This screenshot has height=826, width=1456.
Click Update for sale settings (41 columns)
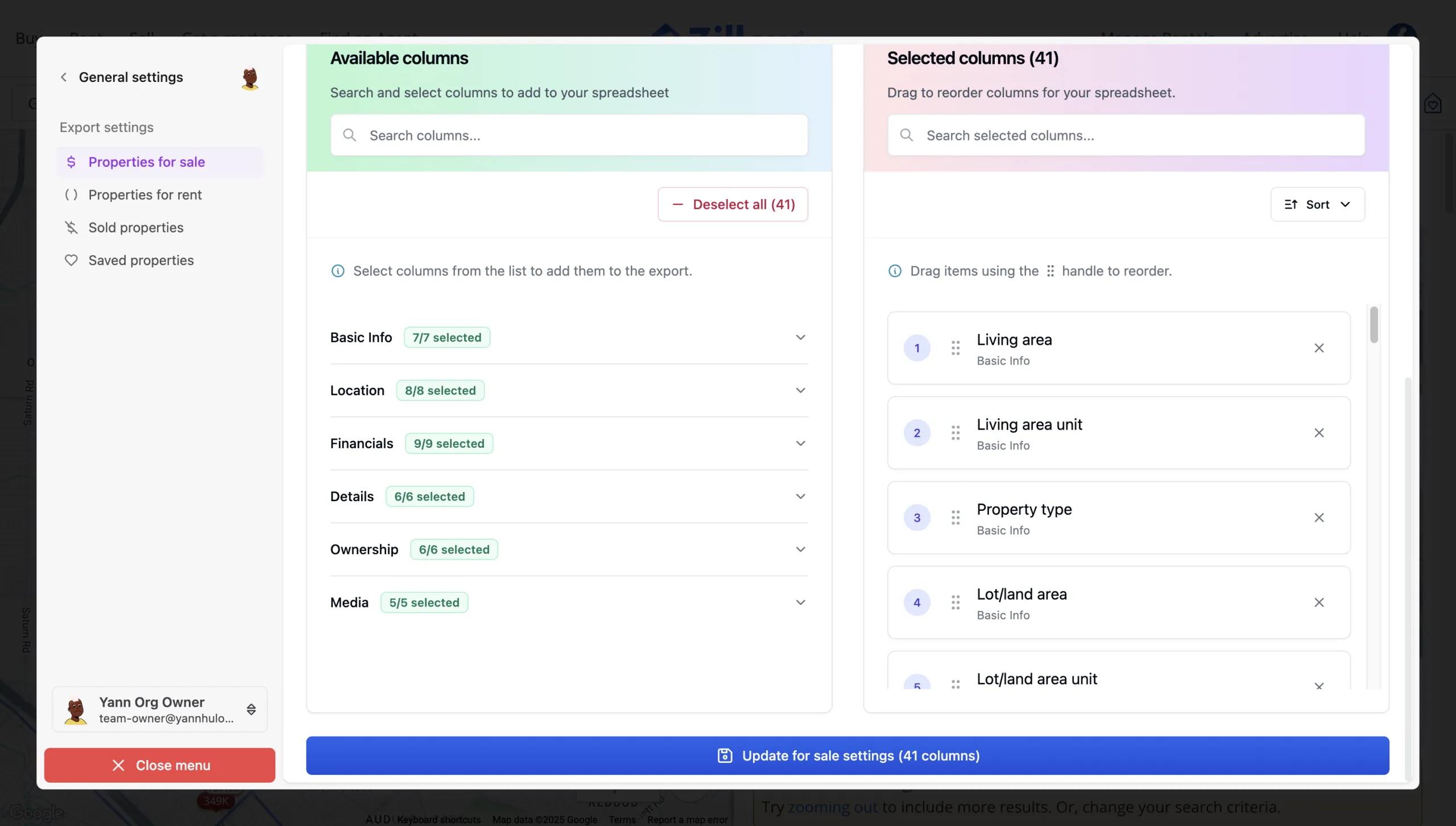(x=847, y=755)
